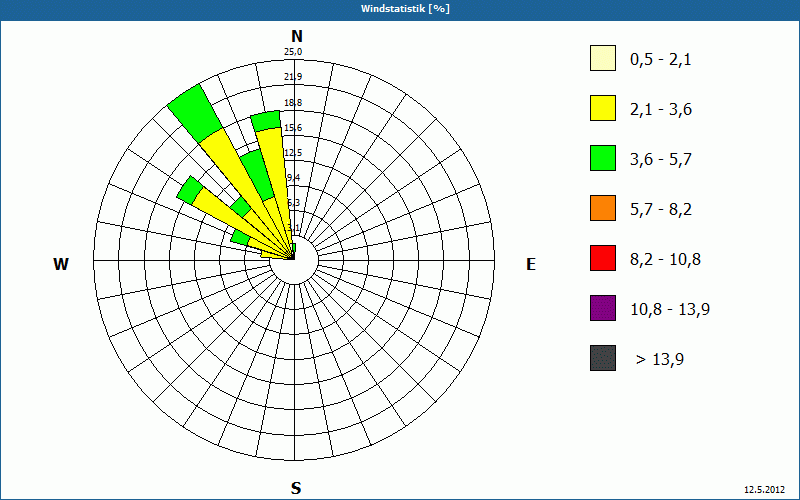The width and height of the screenshot is (800, 500).
Task: Click the pale yellow 0,5 - 2,1 swatch
Action: [x=603, y=58]
